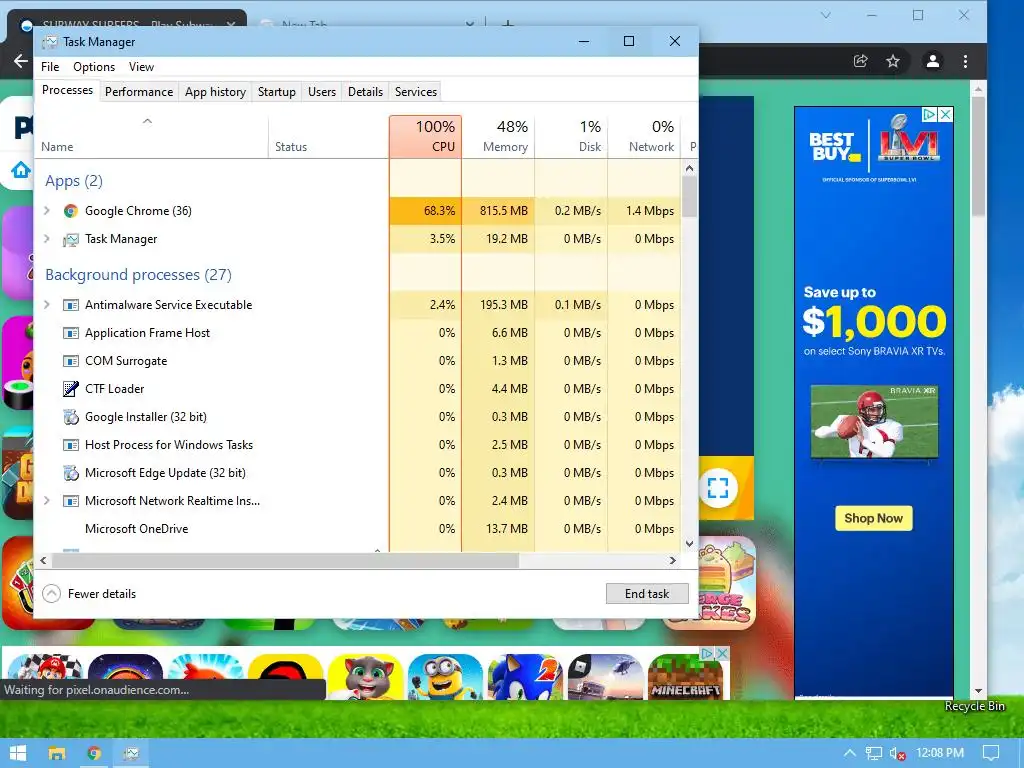The height and width of the screenshot is (768, 1024).
Task: Click the 12:08 PM taskbar clock
Action: (x=940, y=753)
